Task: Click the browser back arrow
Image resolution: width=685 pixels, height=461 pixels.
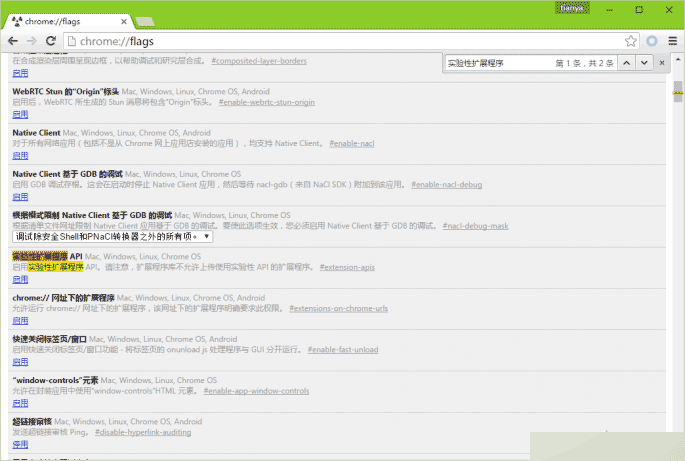Action: [13, 41]
